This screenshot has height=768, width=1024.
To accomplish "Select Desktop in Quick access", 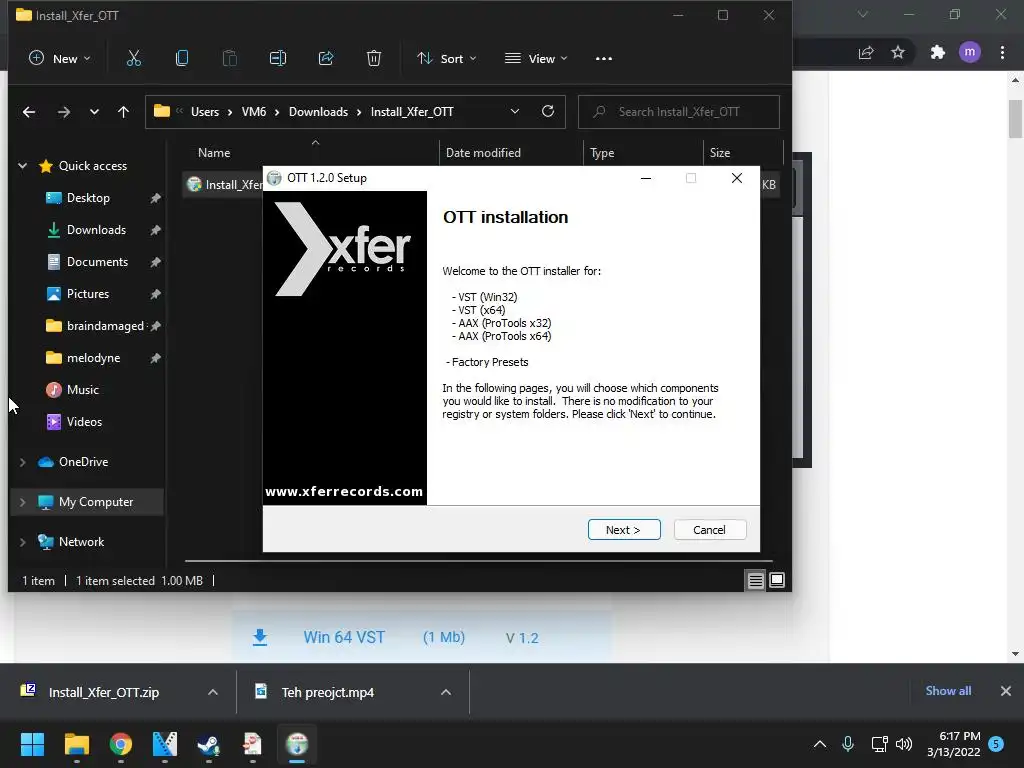I will point(88,198).
